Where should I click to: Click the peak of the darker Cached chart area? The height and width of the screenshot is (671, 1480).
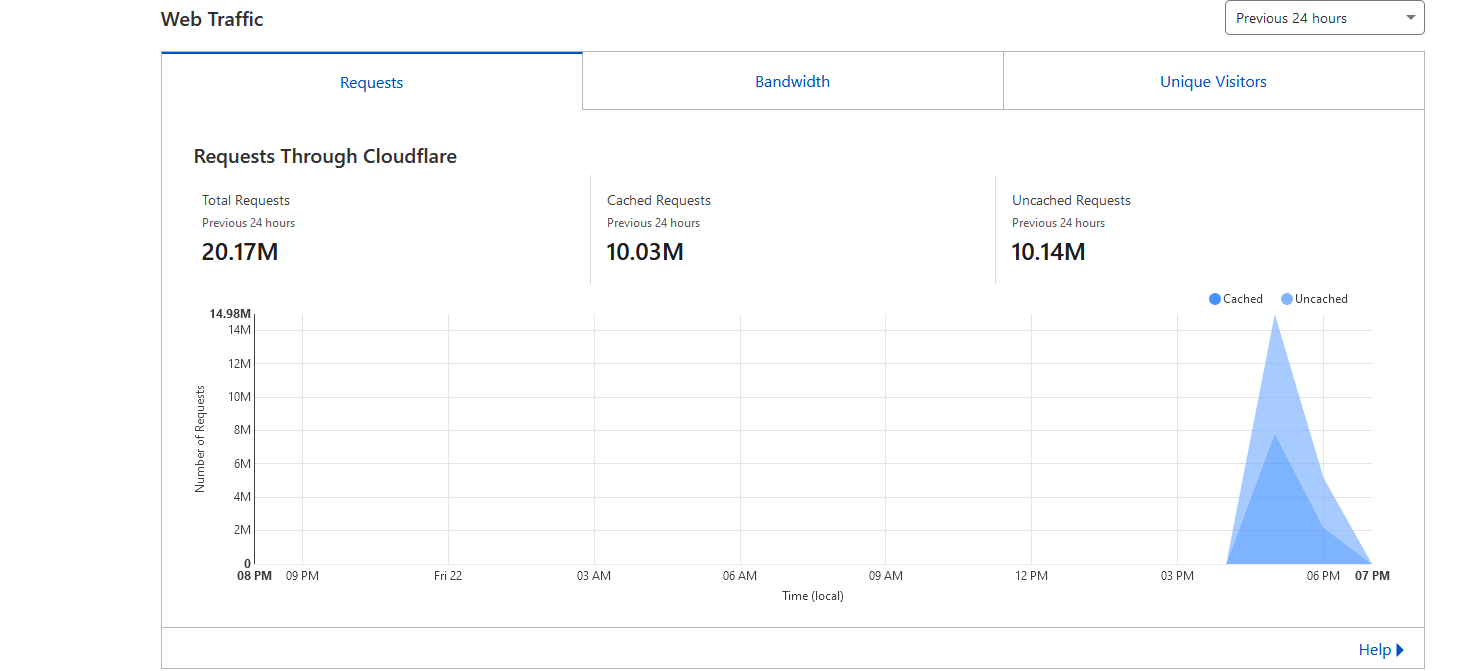pos(1275,440)
